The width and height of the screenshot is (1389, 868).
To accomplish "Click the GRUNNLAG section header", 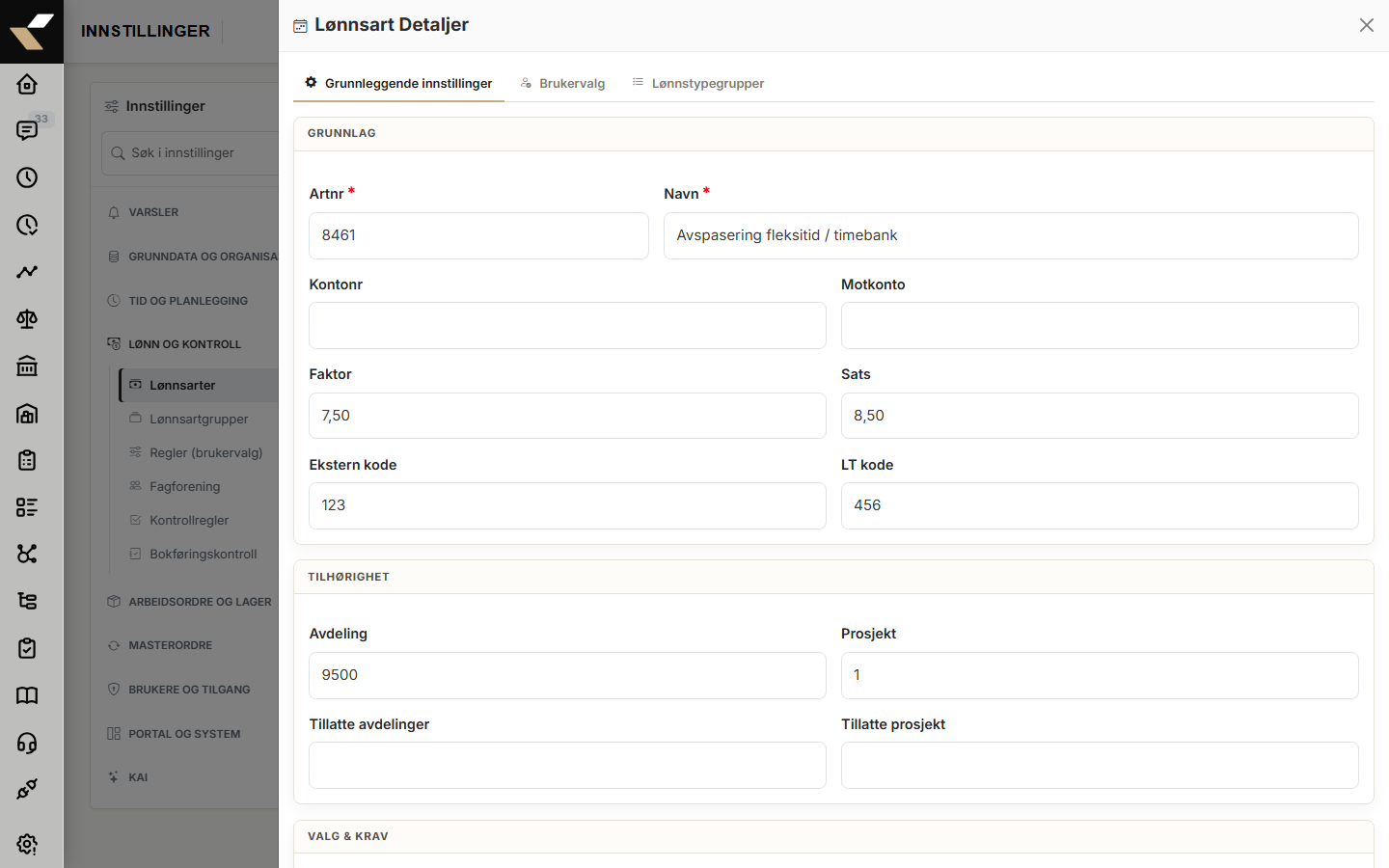I will (x=341, y=133).
